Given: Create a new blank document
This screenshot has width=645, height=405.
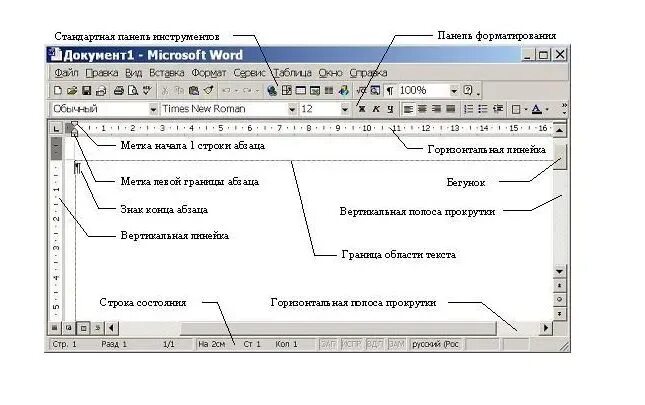Looking at the screenshot, I should point(58,90).
